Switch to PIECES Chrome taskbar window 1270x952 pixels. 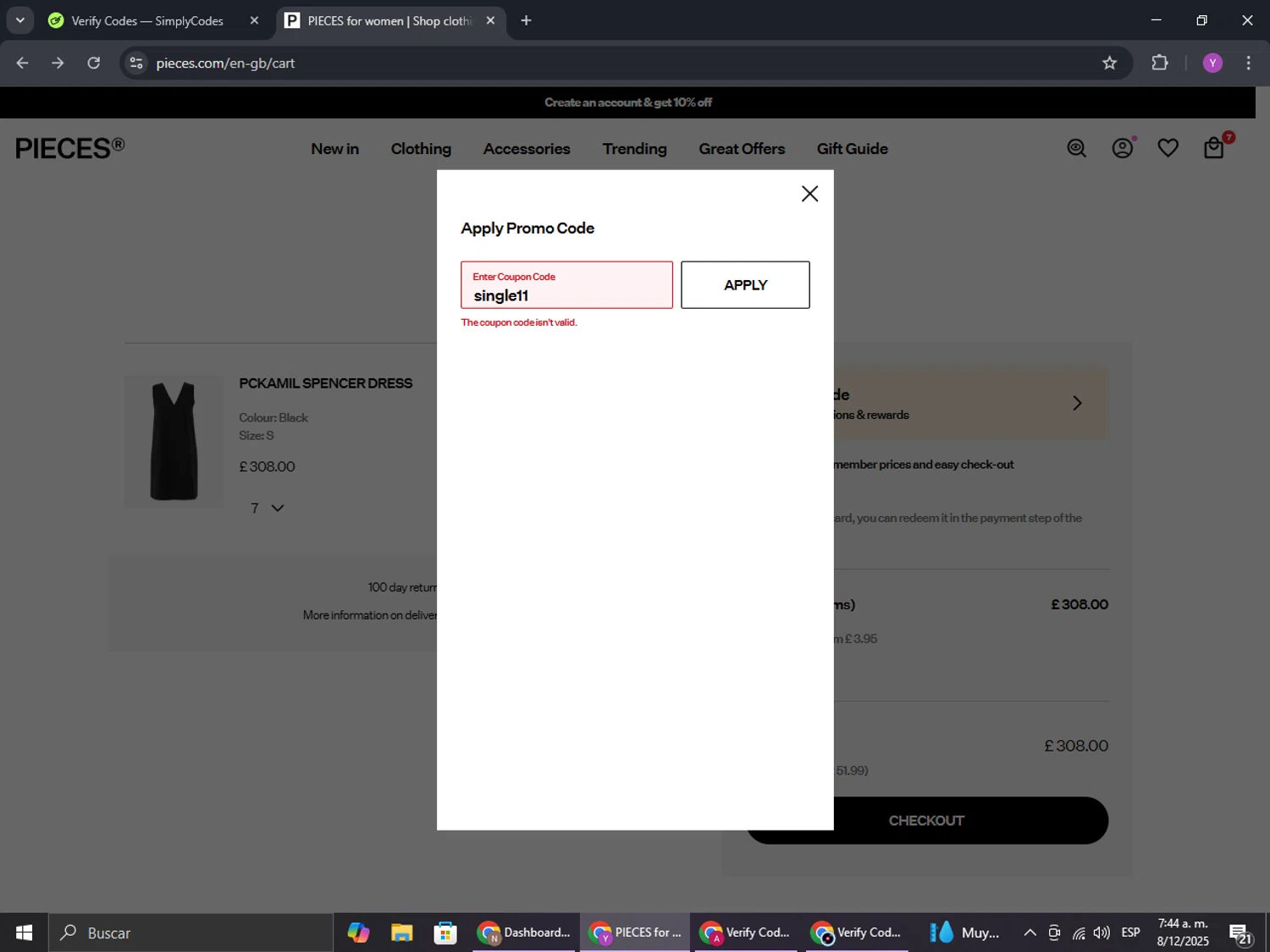tap(635, 933)
